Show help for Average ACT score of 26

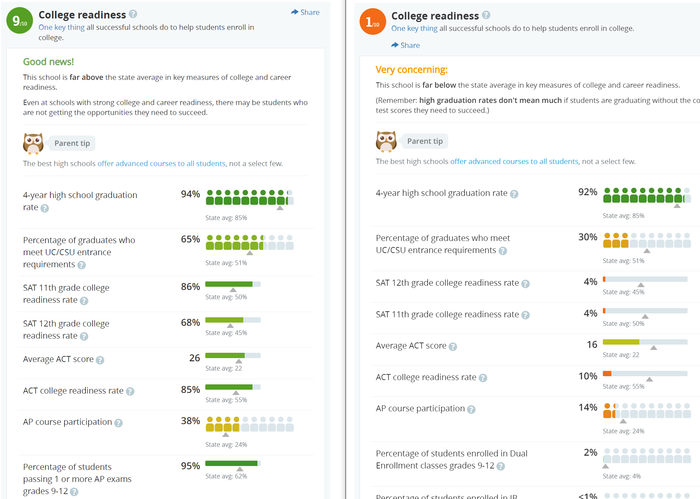point(100,359)
